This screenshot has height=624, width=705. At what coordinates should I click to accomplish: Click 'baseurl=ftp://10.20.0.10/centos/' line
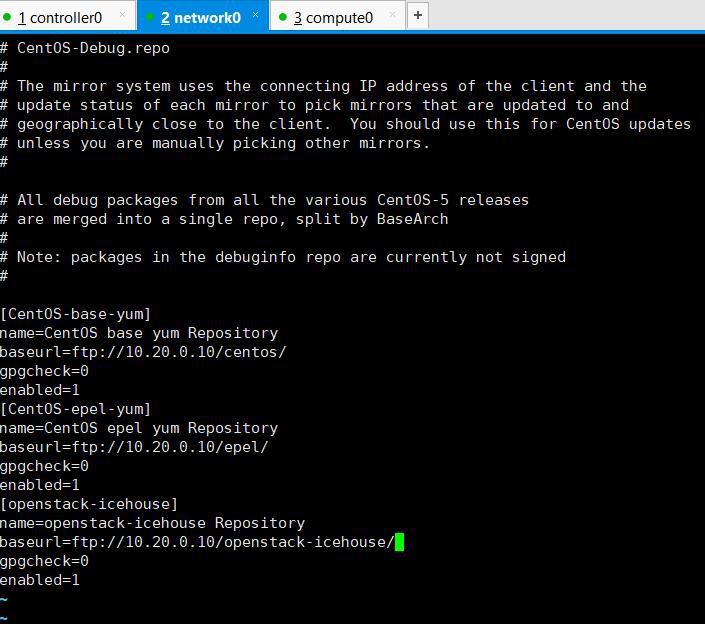click(x=143, y=352)
